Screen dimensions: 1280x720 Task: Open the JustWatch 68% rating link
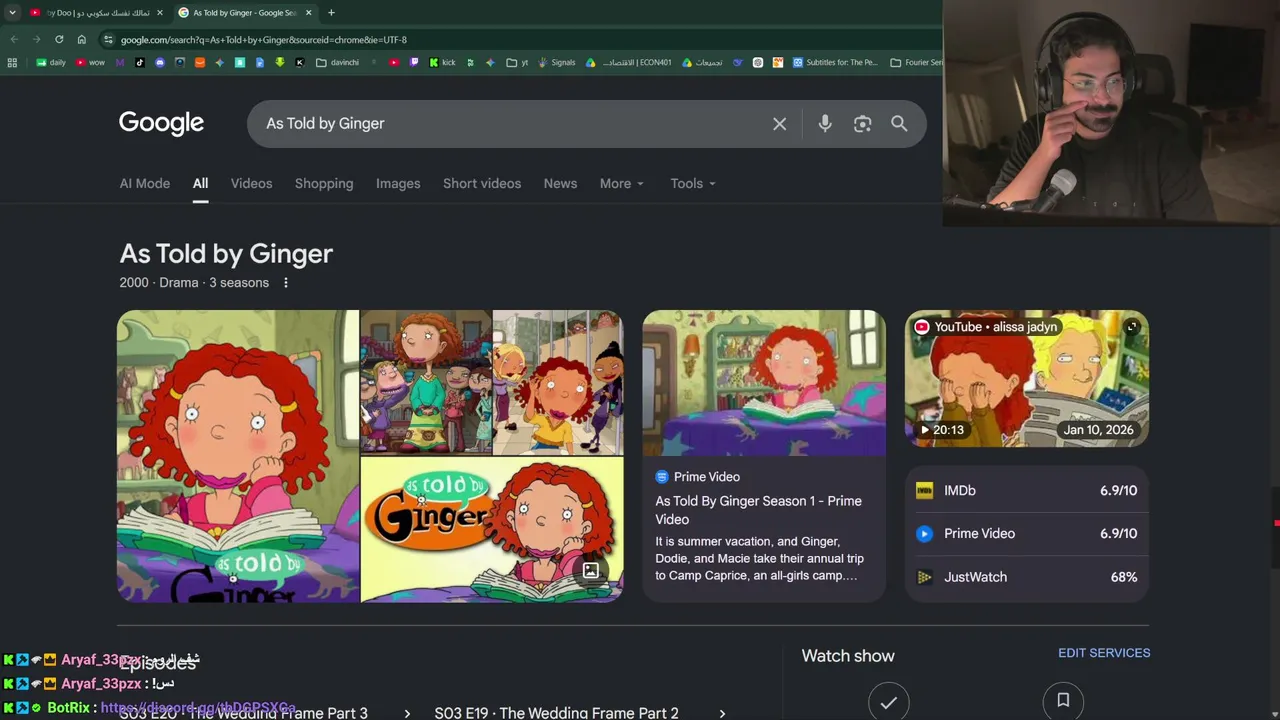[1027, 577]
